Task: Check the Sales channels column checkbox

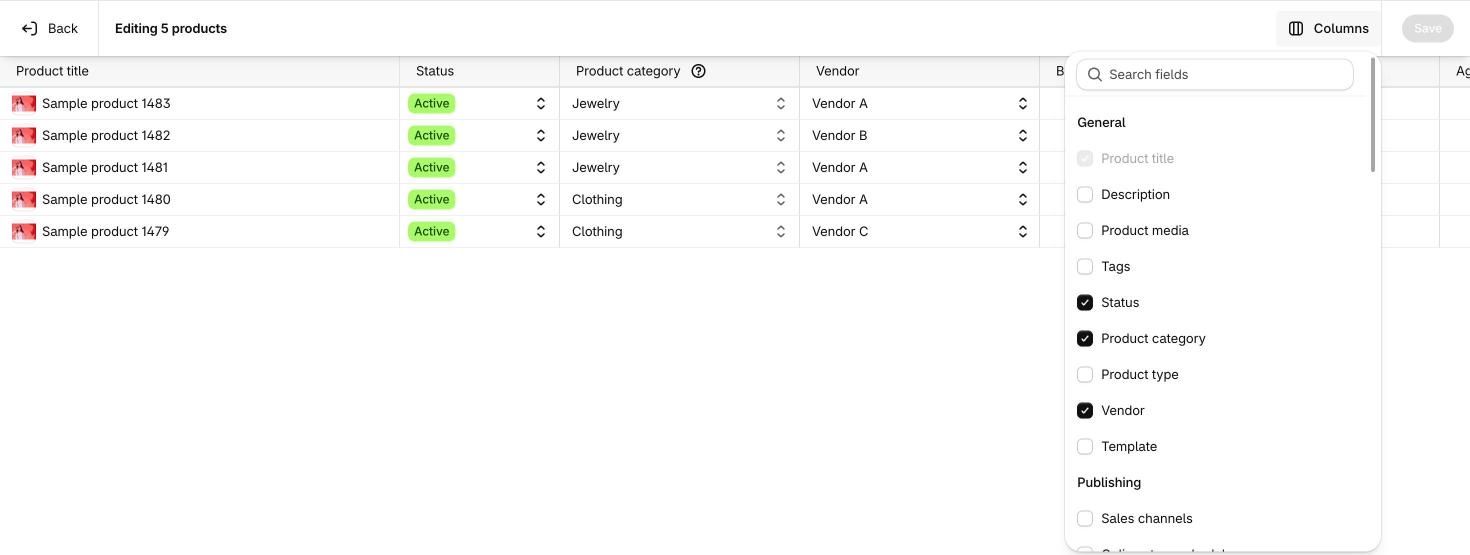Action: (1085, 518)
